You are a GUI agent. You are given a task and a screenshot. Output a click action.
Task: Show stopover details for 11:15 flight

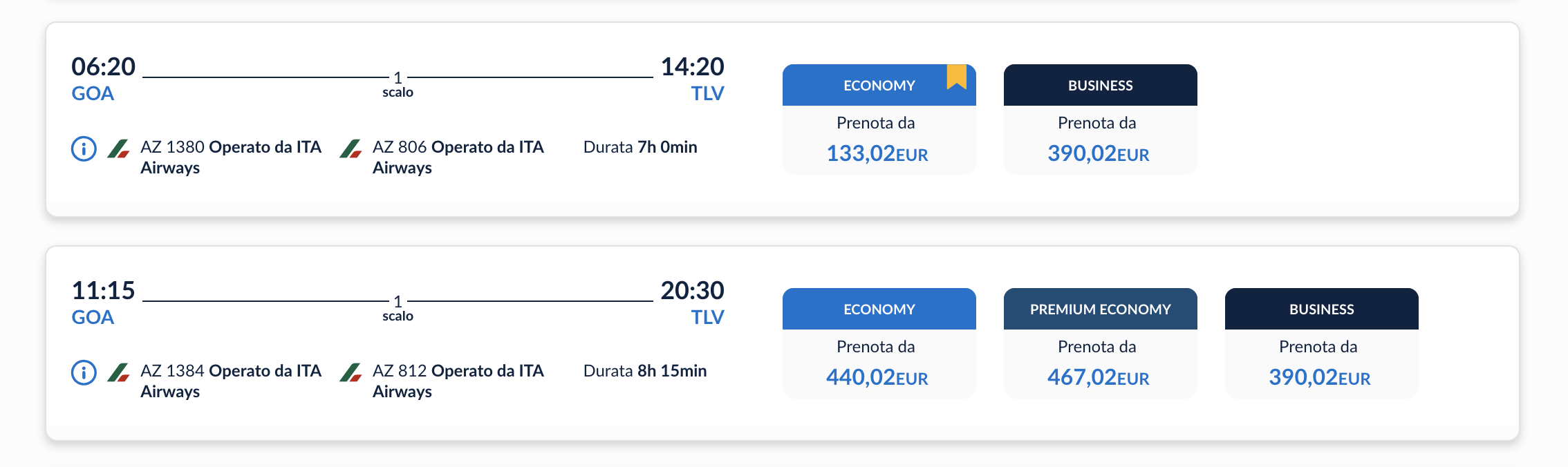click(x=398, y=308)
